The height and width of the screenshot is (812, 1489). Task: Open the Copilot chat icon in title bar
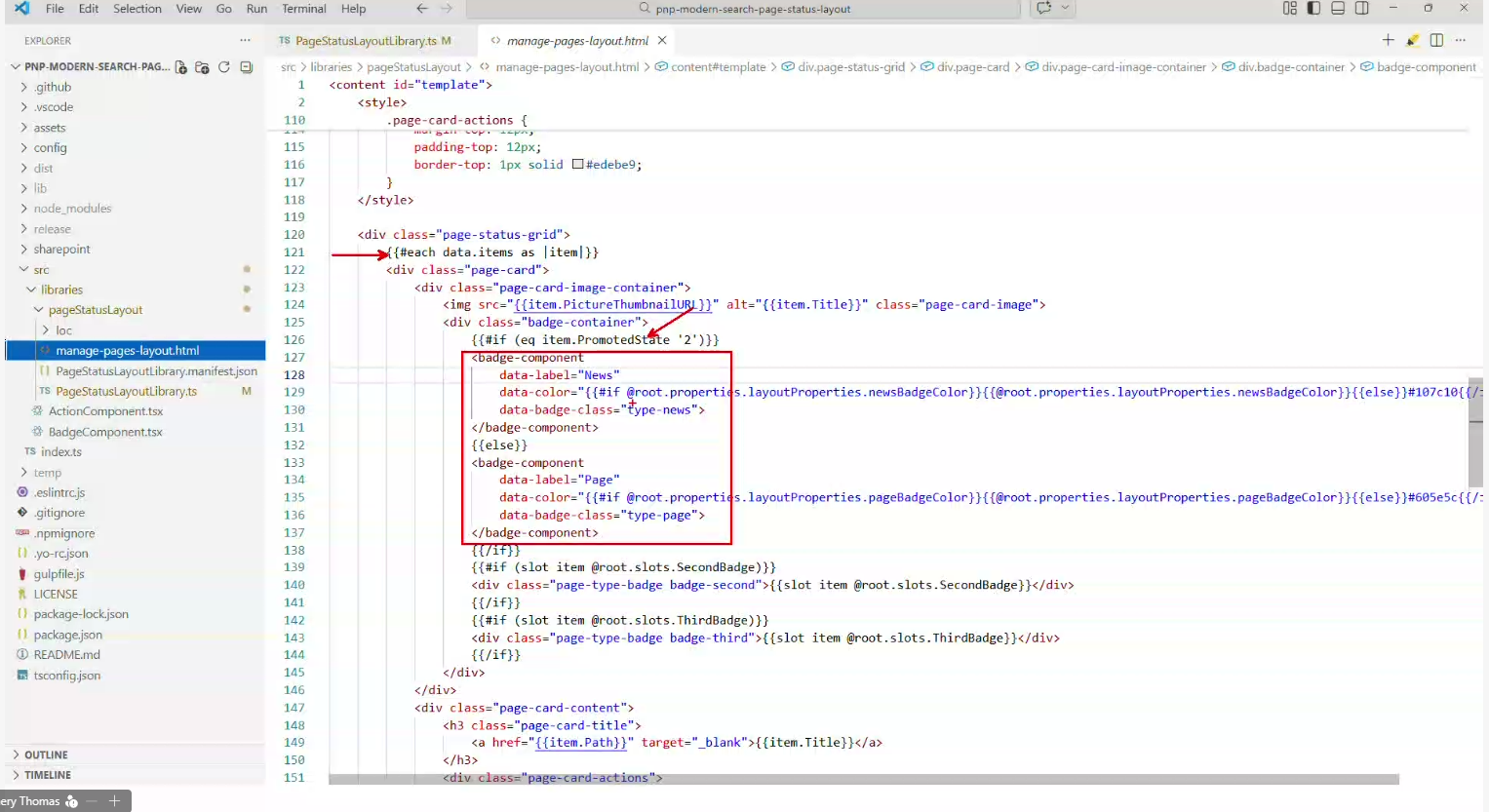pos(1044,9)
